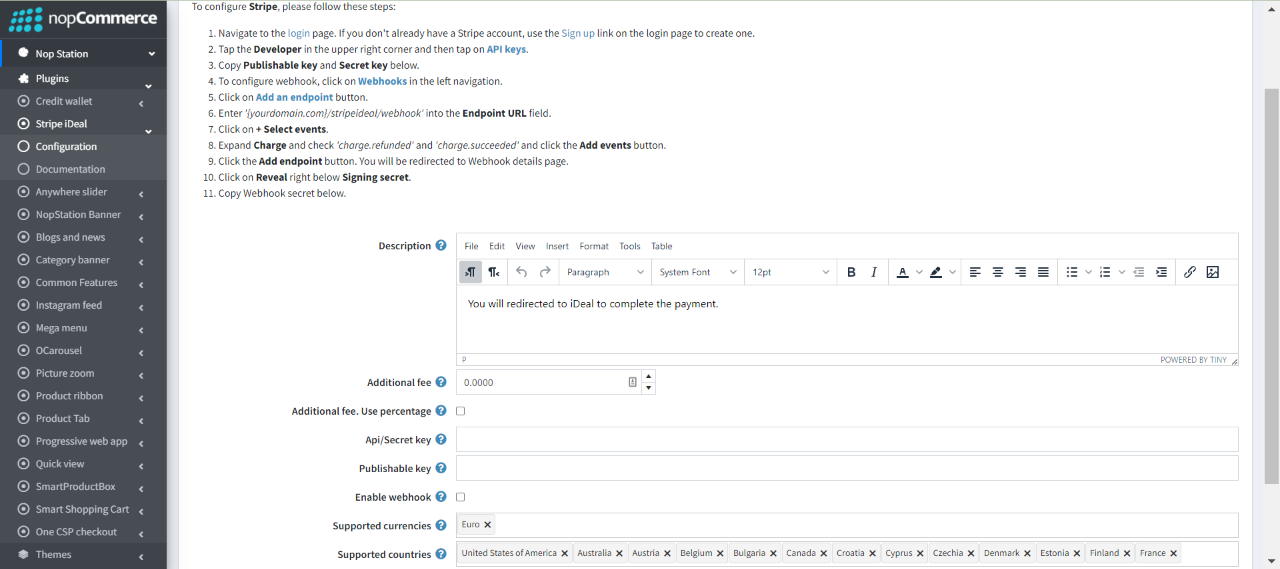Remove the Australia country tag
The width and height of the screenshot is (1280, 569).
tap(619, 553)
